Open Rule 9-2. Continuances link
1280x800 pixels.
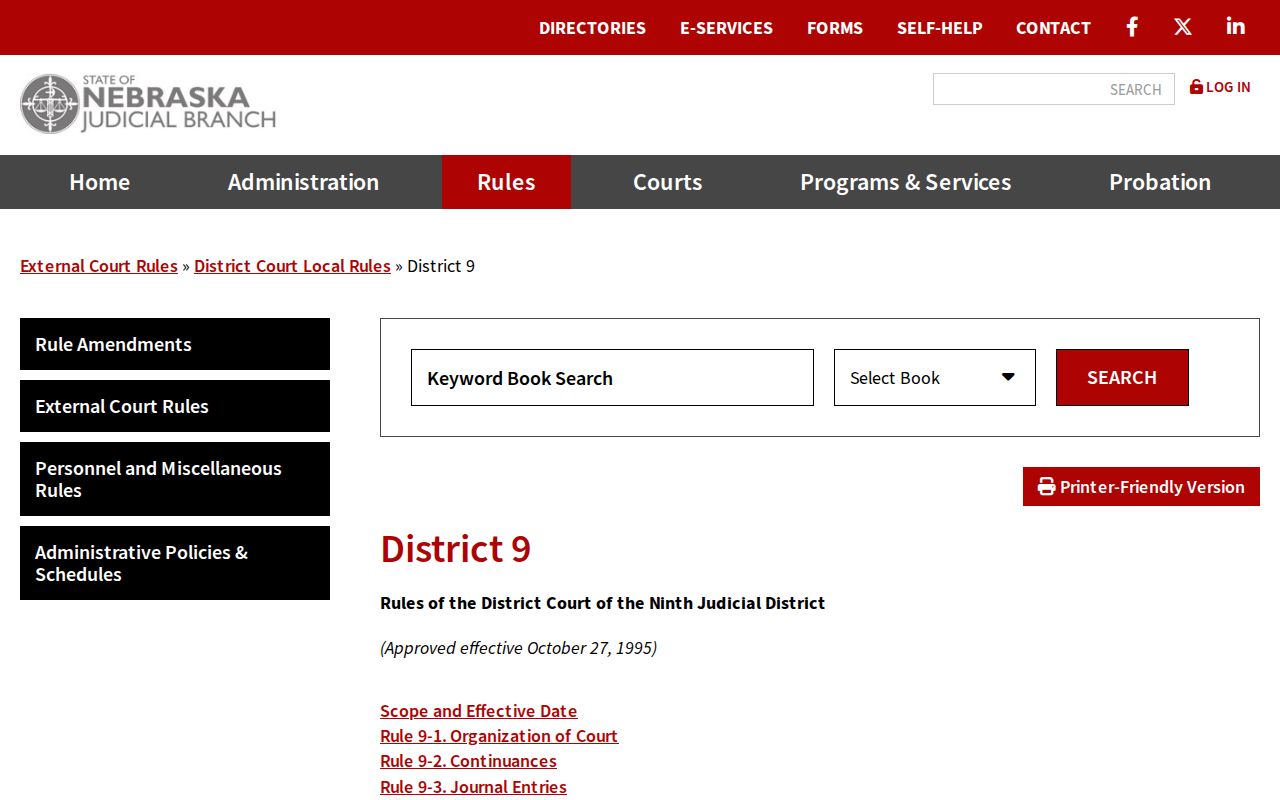(468, 761)
